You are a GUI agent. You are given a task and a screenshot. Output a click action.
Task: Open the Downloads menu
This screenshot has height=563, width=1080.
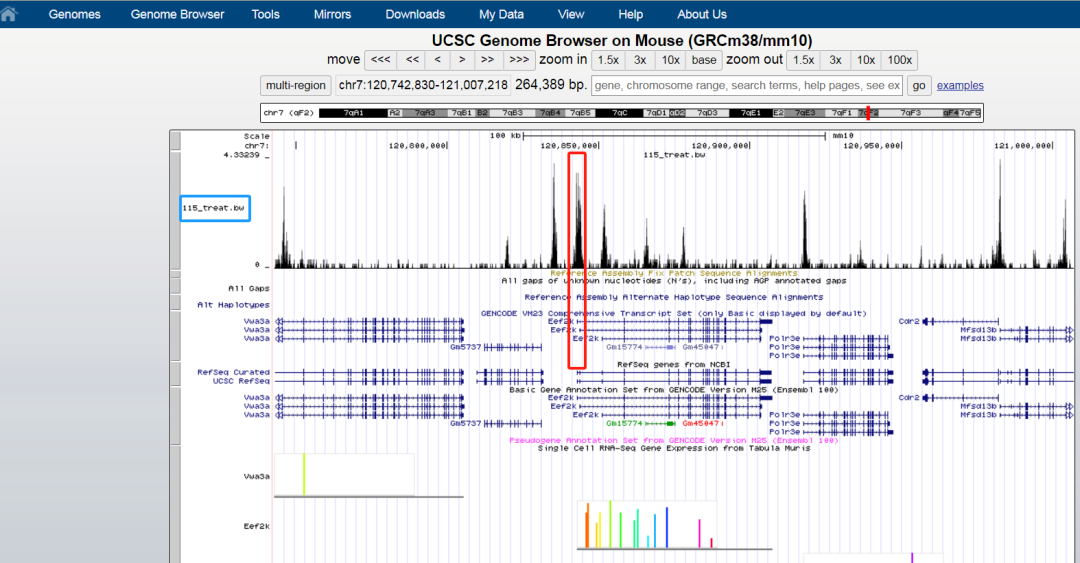pos(415,14)
